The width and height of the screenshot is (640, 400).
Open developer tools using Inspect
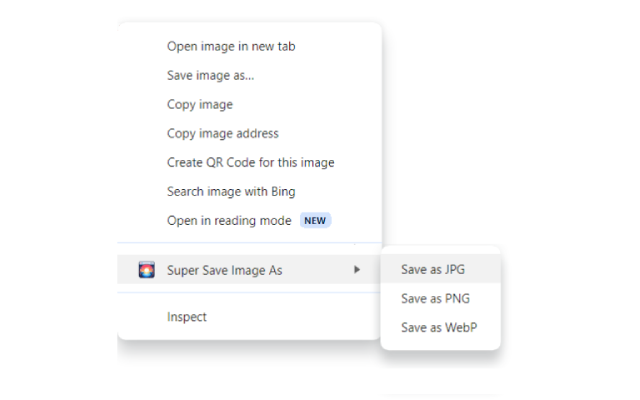187,317
